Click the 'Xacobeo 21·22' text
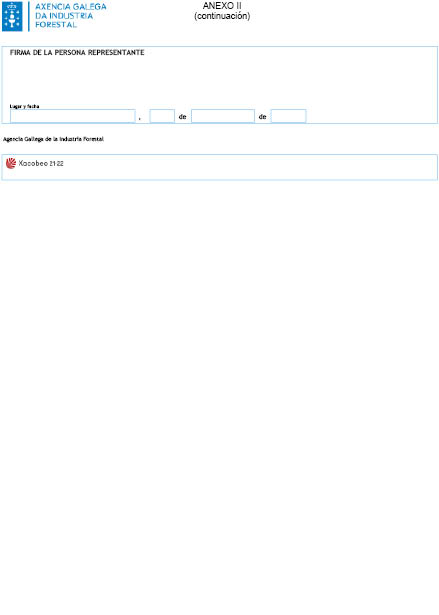The height and width of the screenshot is (615, 439). pyautogui.click(x=41, y=163)
